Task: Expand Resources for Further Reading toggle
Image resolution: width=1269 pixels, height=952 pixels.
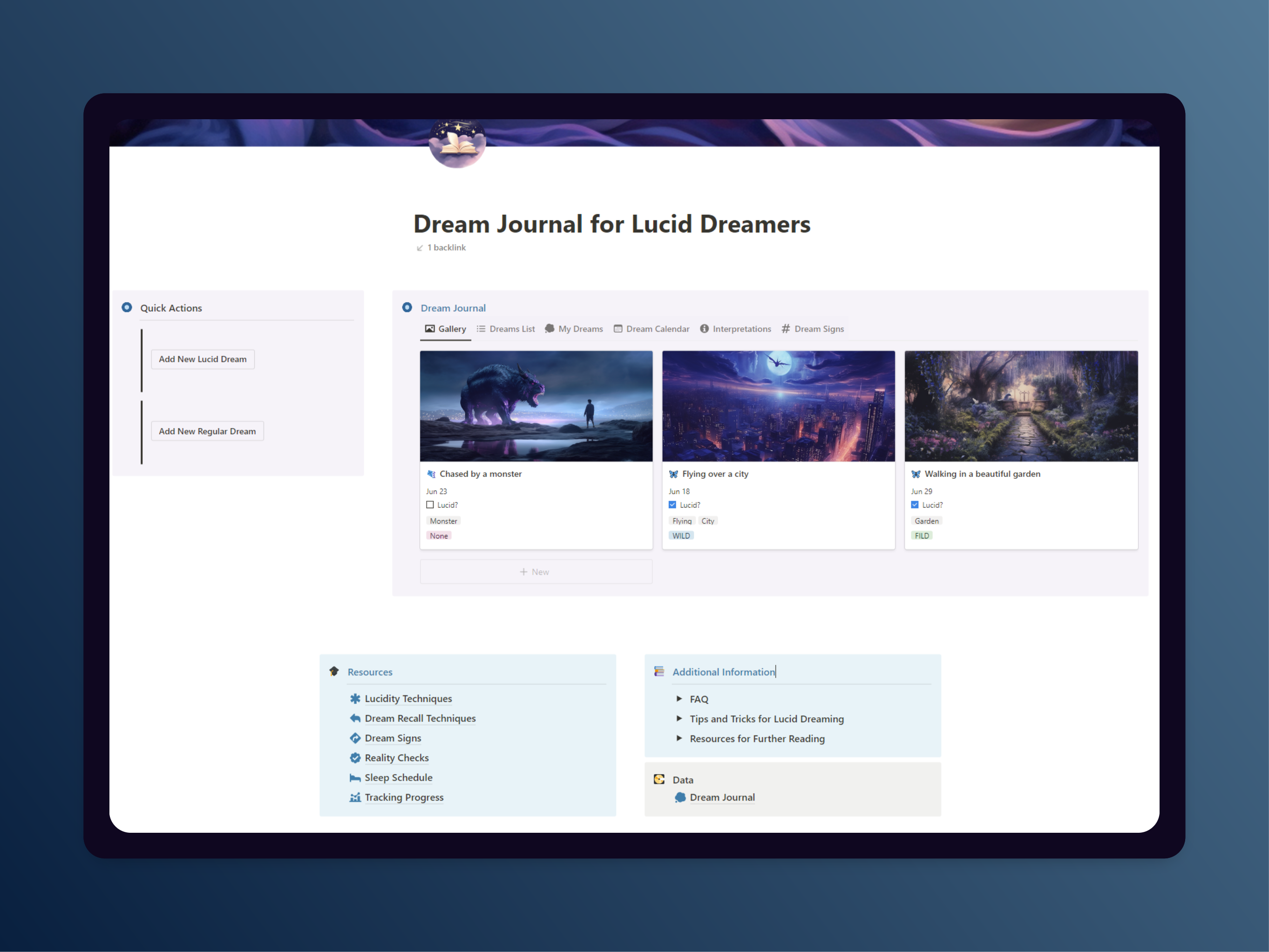Action: click(679, 738)
